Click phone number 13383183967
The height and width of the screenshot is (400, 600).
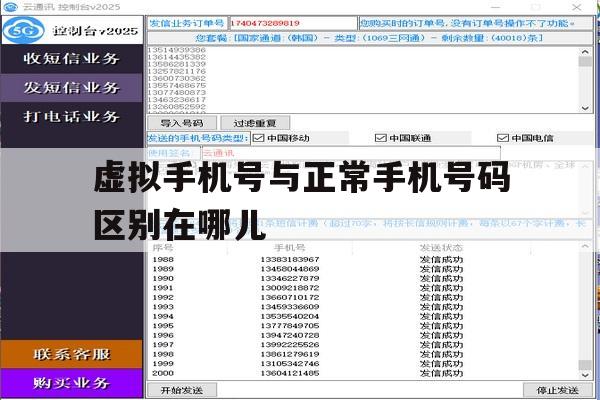(290, 260)
